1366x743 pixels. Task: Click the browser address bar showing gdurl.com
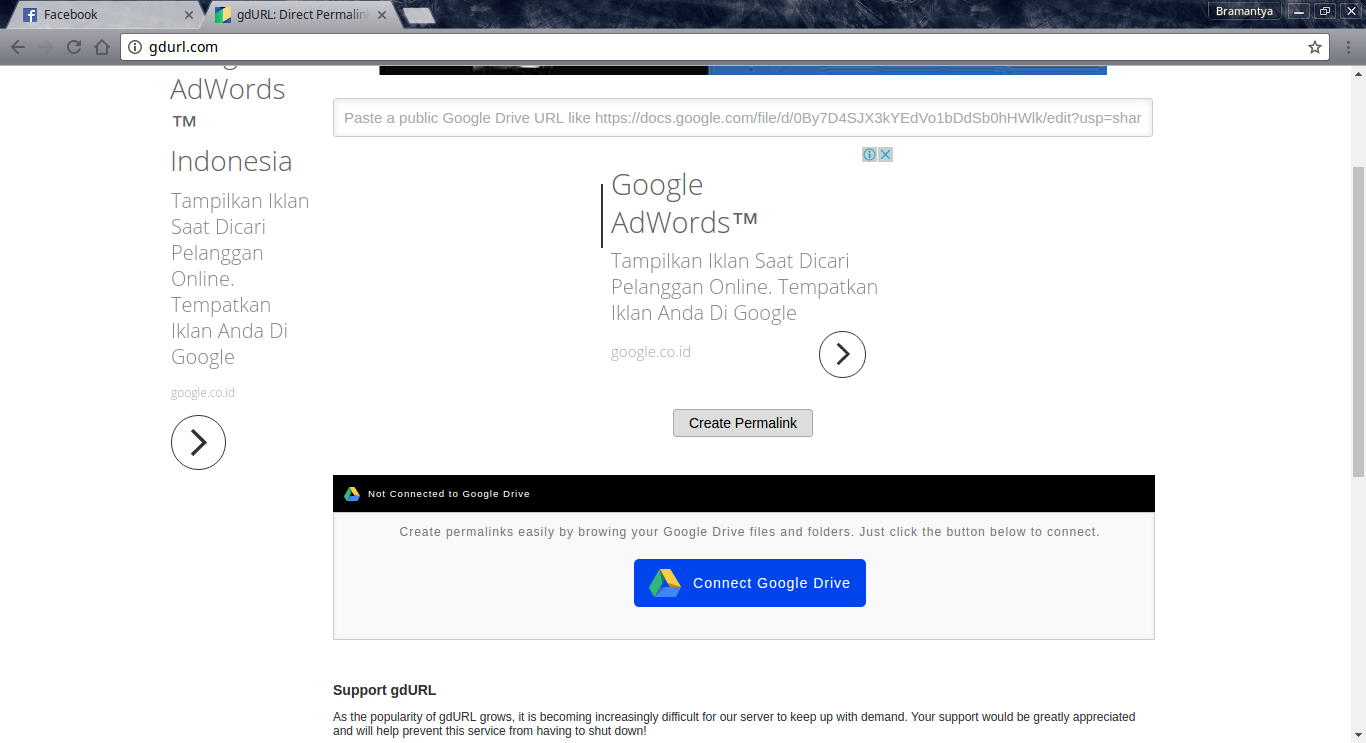point(725,47)
